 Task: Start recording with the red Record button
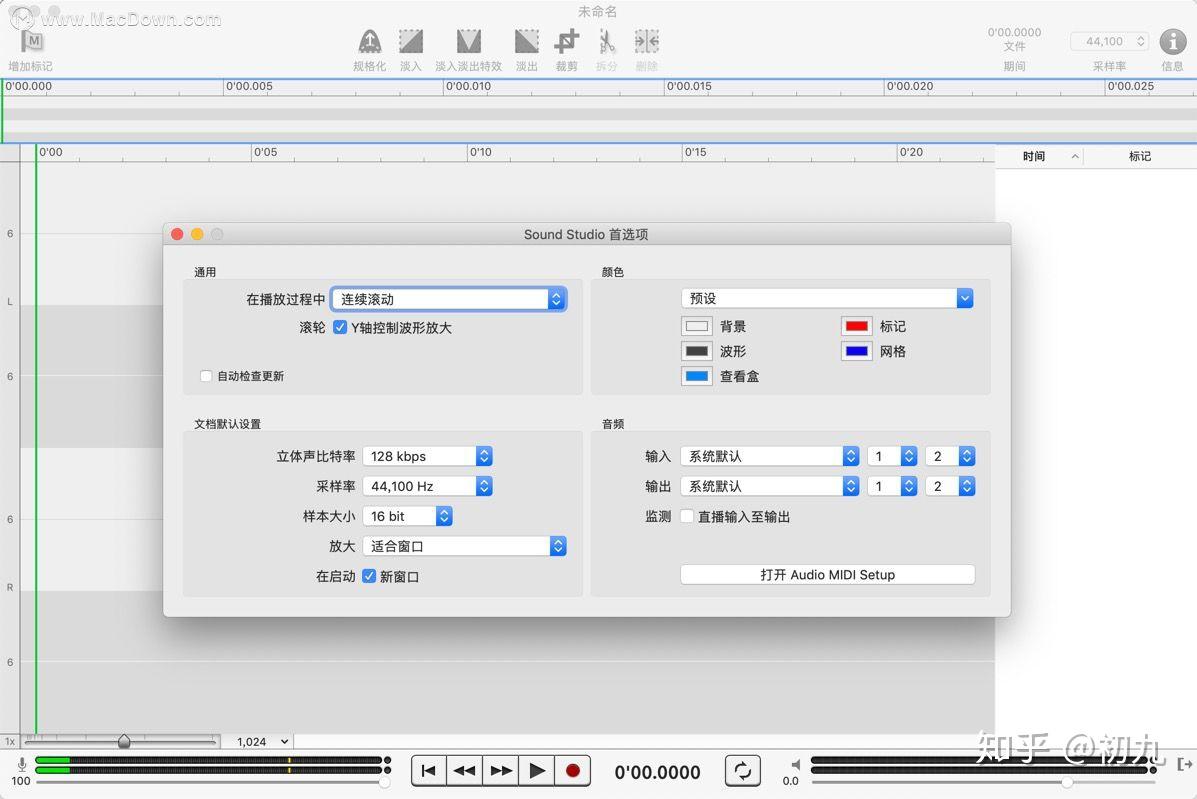[573, 771]
